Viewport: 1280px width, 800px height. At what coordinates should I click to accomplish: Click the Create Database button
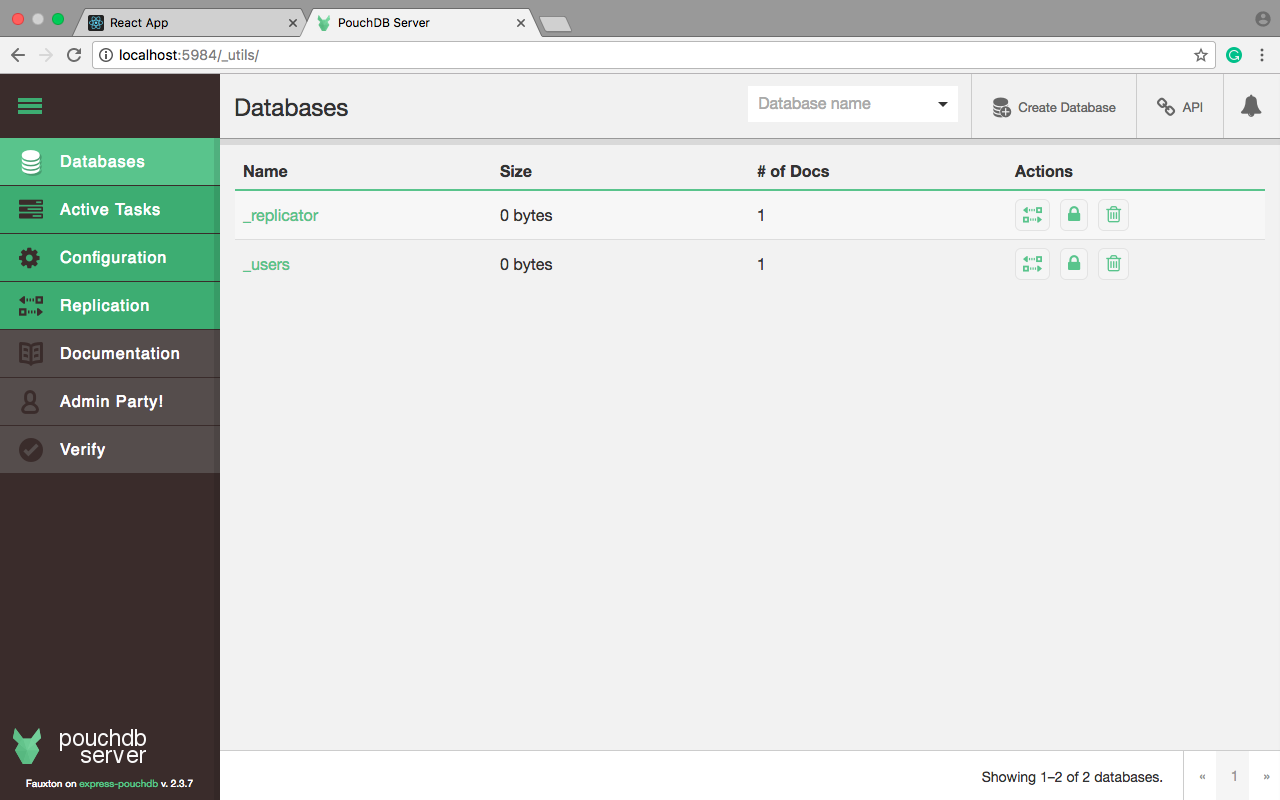1054,107
